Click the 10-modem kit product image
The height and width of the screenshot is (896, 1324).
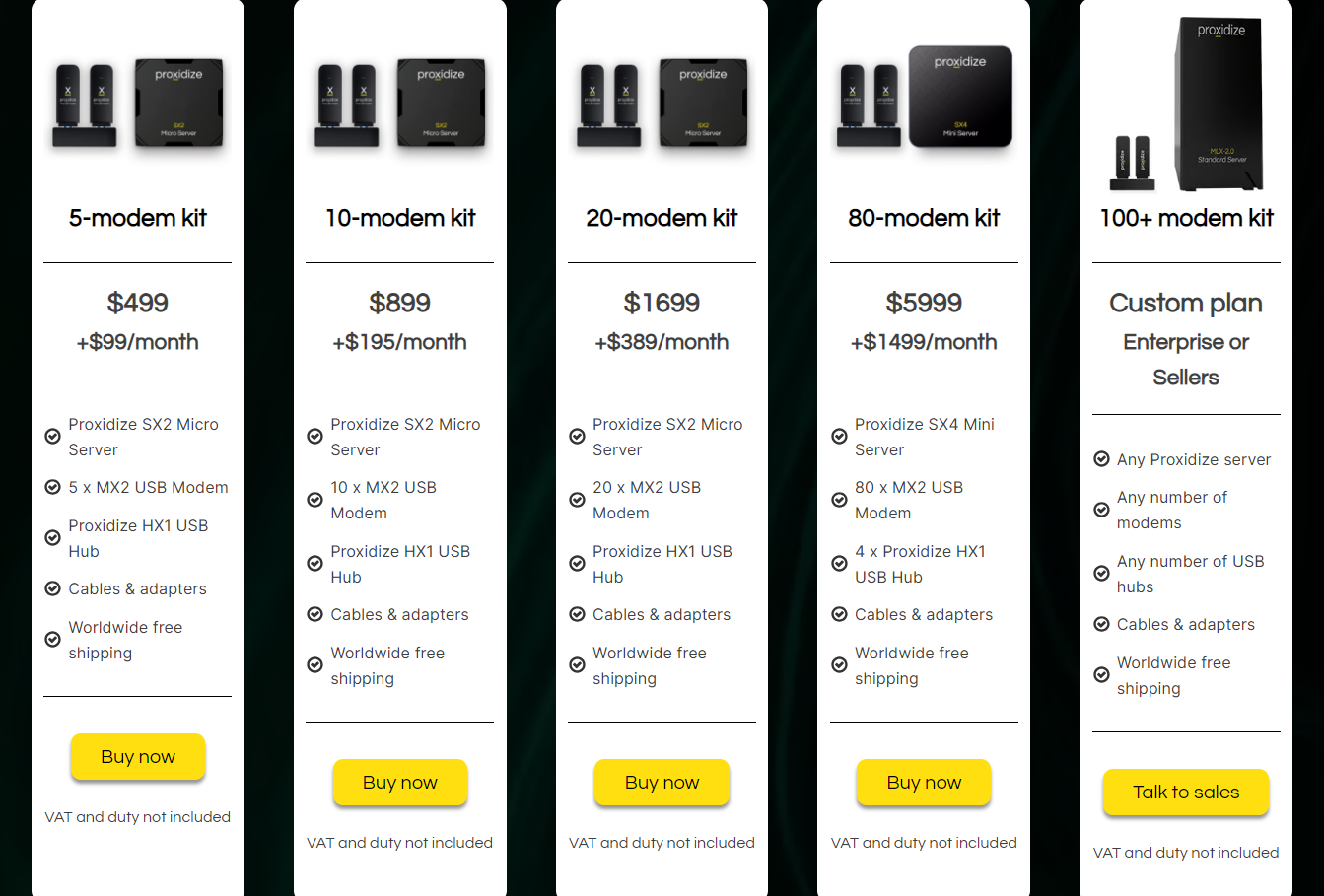point(400,103)
